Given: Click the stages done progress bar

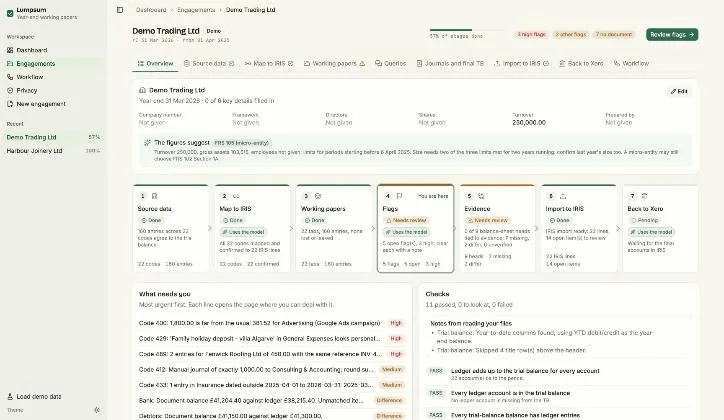Looking at the screenshot, I should point(466,30).
